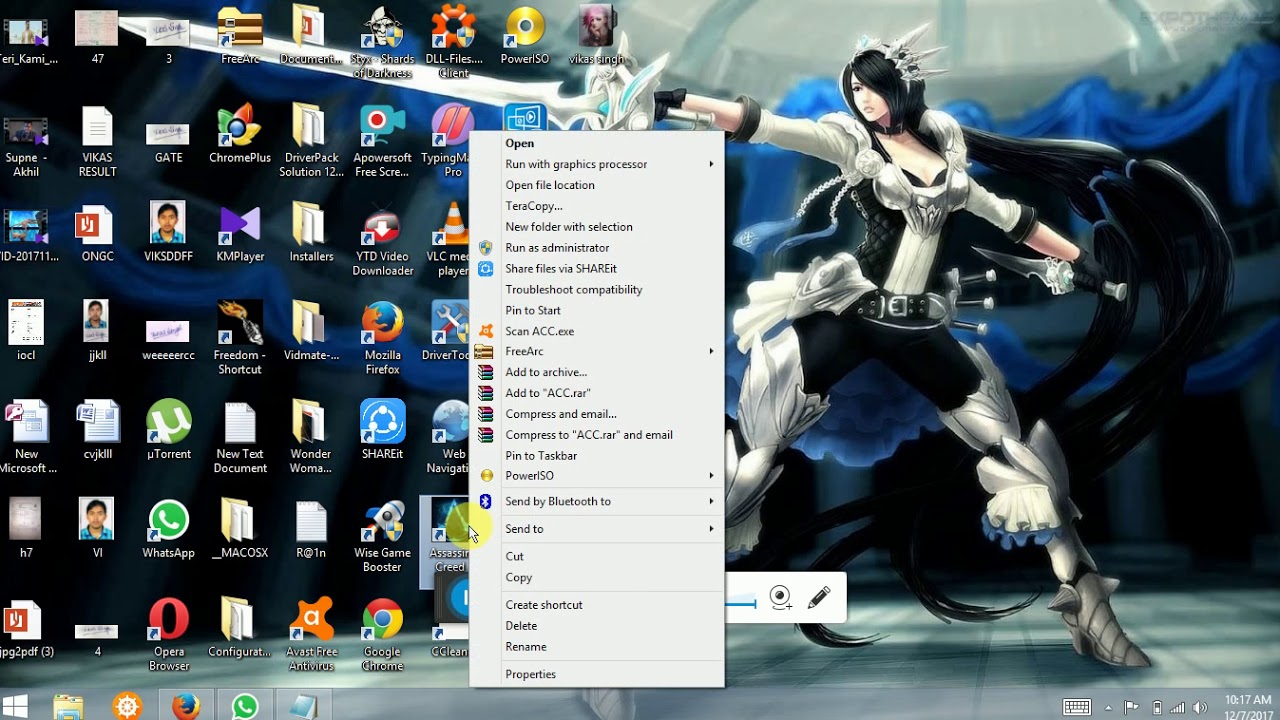The height and width of the screenshot is (720, 1280).
Task: Select the Apowersoft Free Screen recorder icon
Action: click(382, 141)
